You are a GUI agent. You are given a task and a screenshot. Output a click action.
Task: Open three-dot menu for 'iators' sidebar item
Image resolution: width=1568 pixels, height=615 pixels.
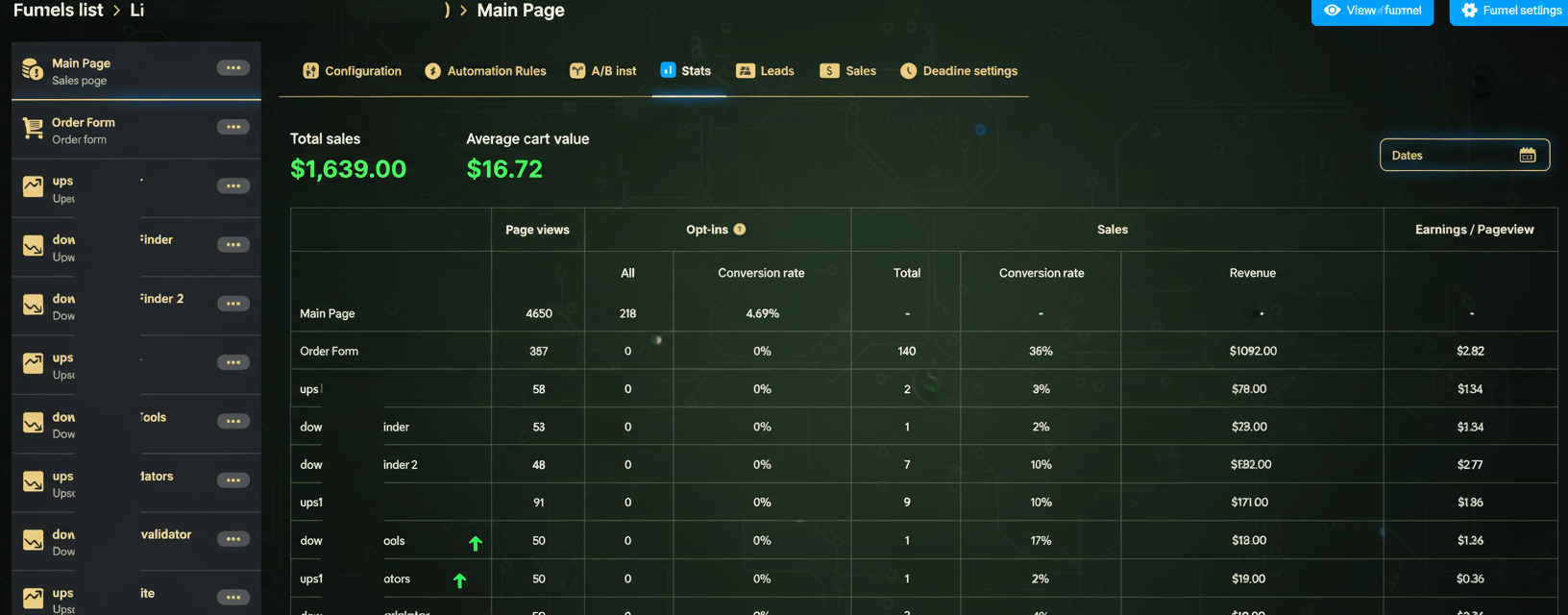pyautogui.click(x=233, y=480)
